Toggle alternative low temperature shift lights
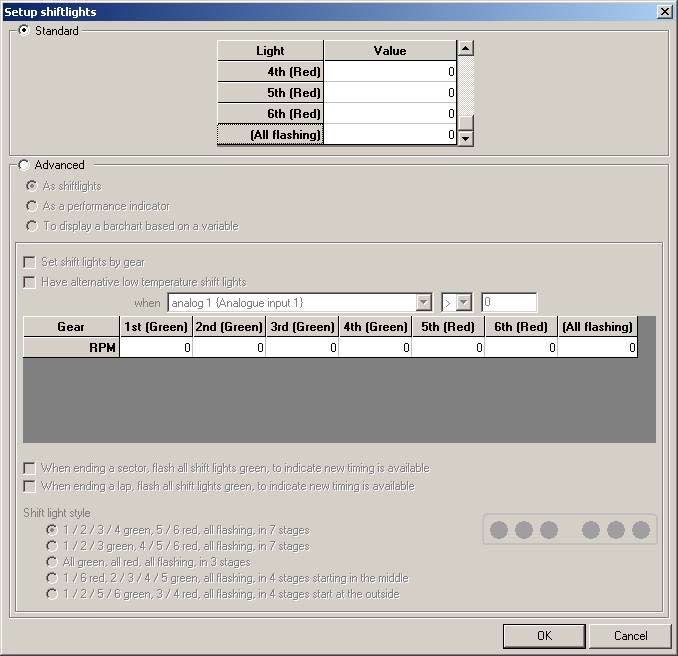 coord(30,282)
